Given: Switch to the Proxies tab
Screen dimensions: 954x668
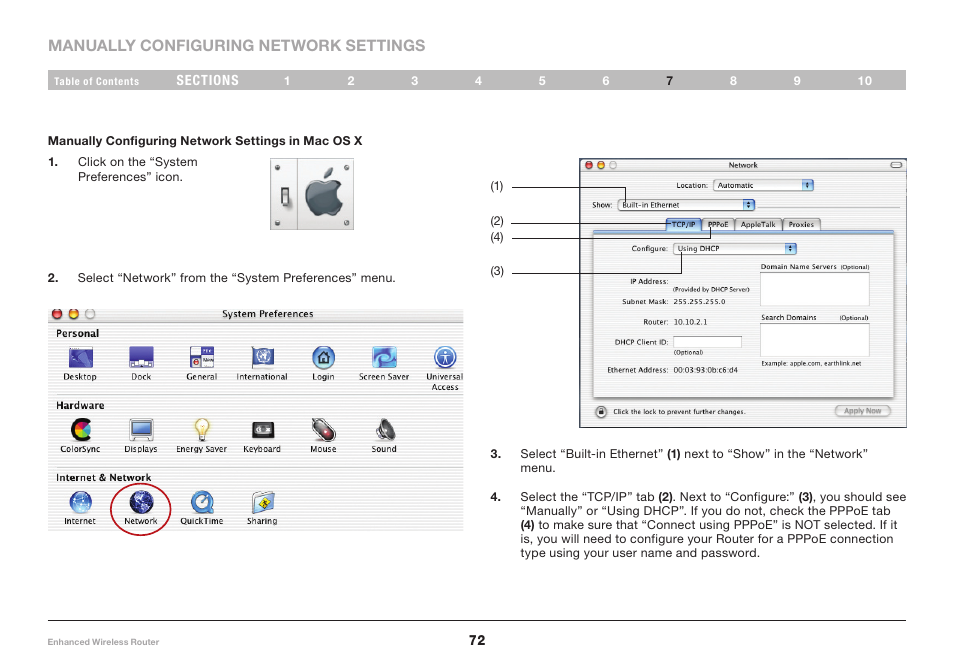Looking at the screenshot, I should 801,224.
